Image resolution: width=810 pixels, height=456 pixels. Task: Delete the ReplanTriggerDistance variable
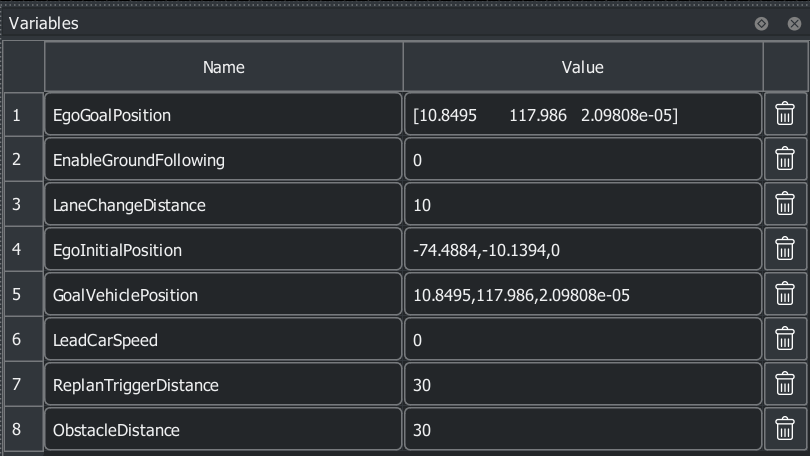(785, 385)
